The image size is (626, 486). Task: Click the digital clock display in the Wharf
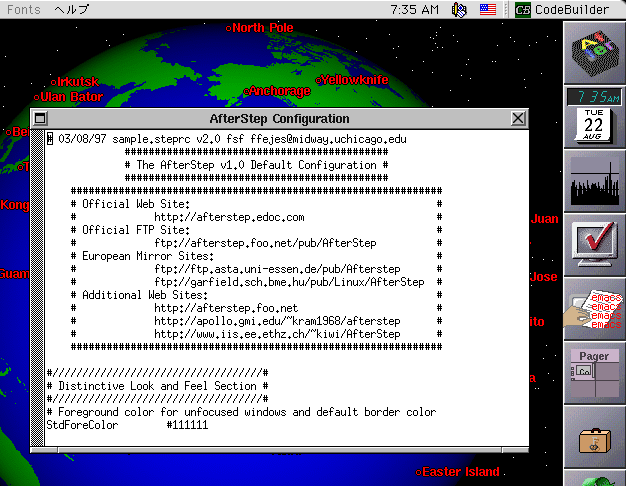coord(594,97)
